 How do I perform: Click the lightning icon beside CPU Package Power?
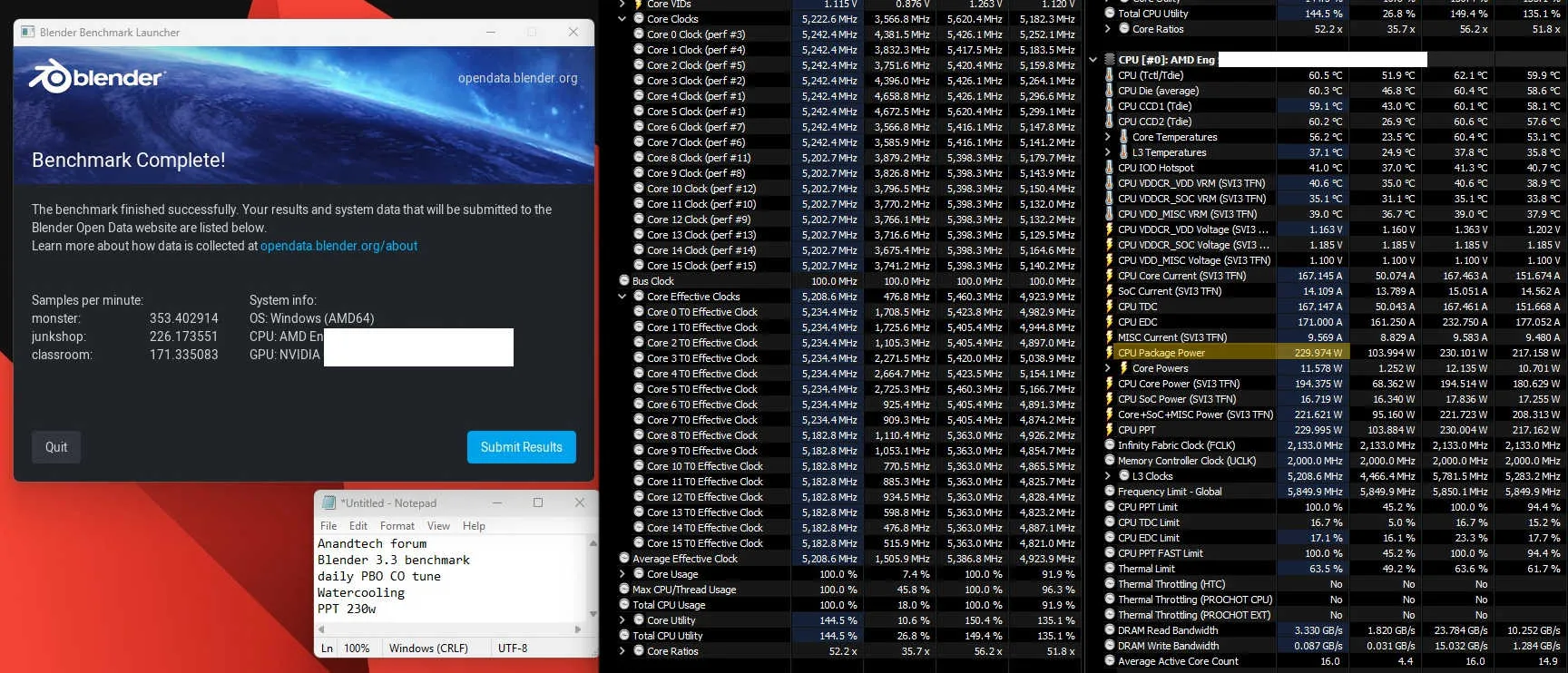(x=1110, y=353)
